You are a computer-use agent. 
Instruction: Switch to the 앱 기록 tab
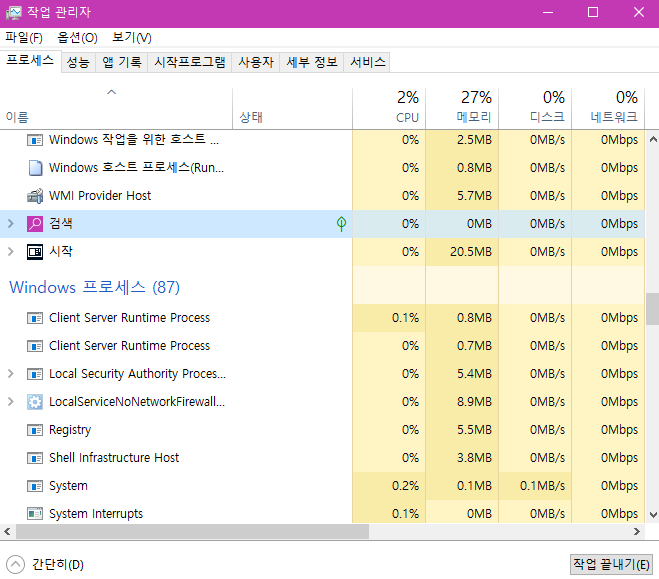[122, 62]
